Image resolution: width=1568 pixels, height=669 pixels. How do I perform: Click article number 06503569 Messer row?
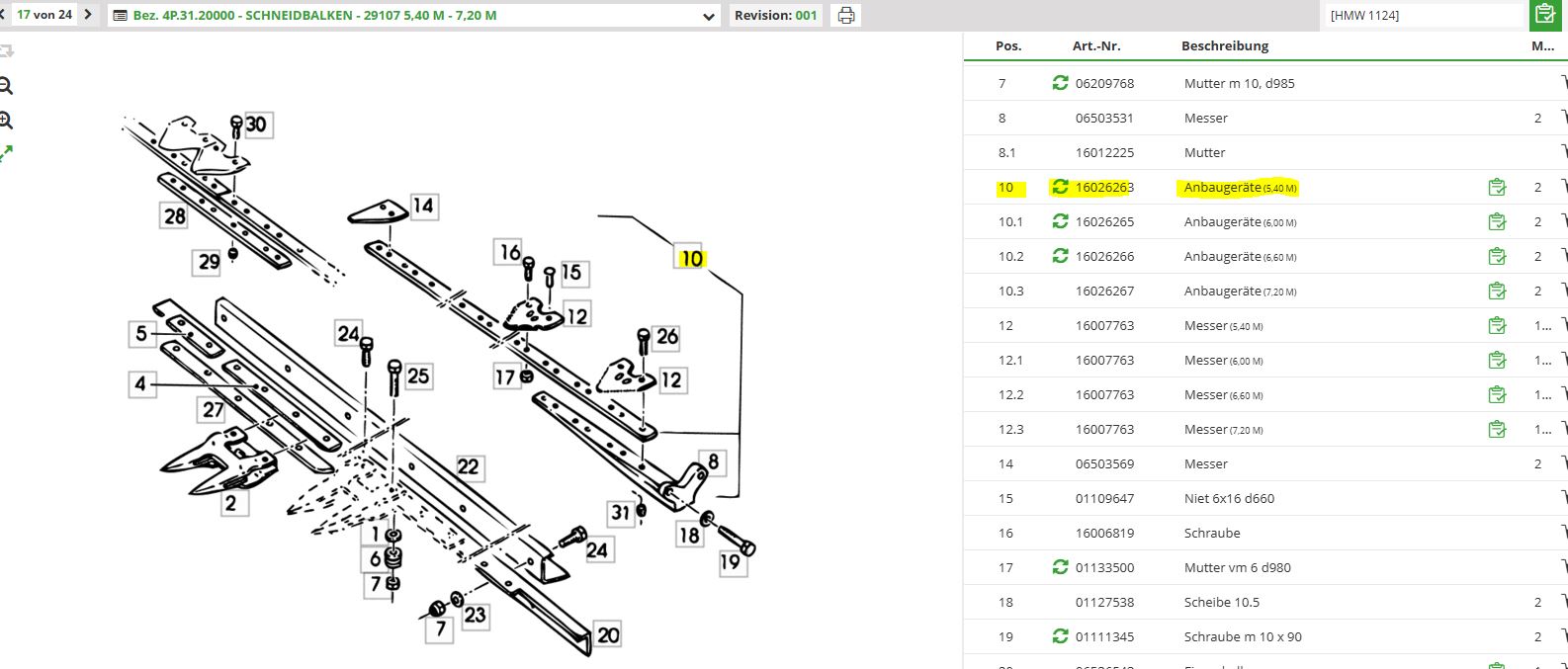point(1104,463)
